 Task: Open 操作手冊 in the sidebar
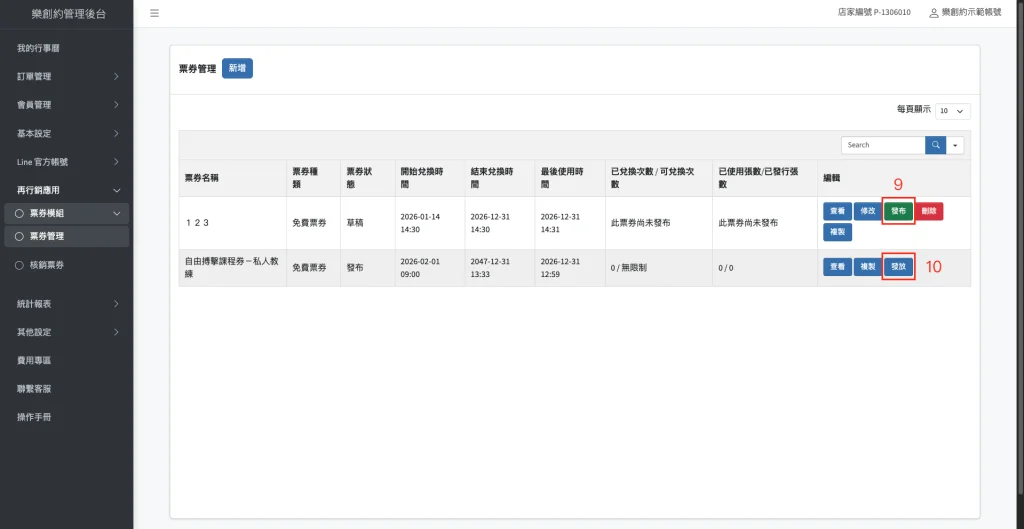click(34, 416)
